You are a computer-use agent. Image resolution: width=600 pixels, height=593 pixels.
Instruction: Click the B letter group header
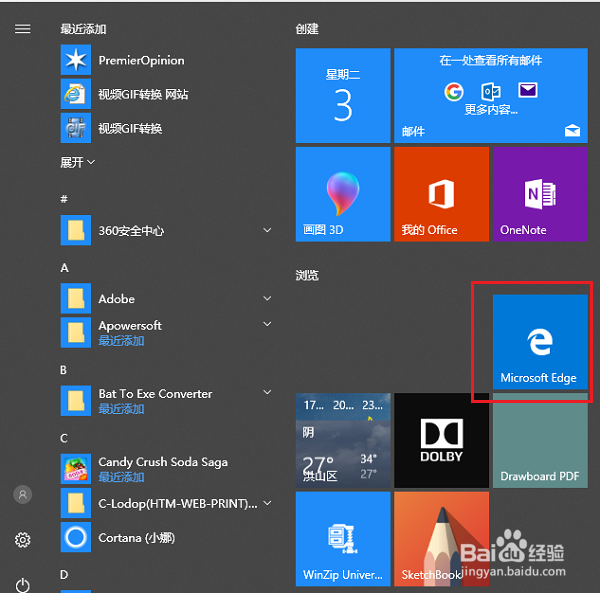[x=64, y=370]
